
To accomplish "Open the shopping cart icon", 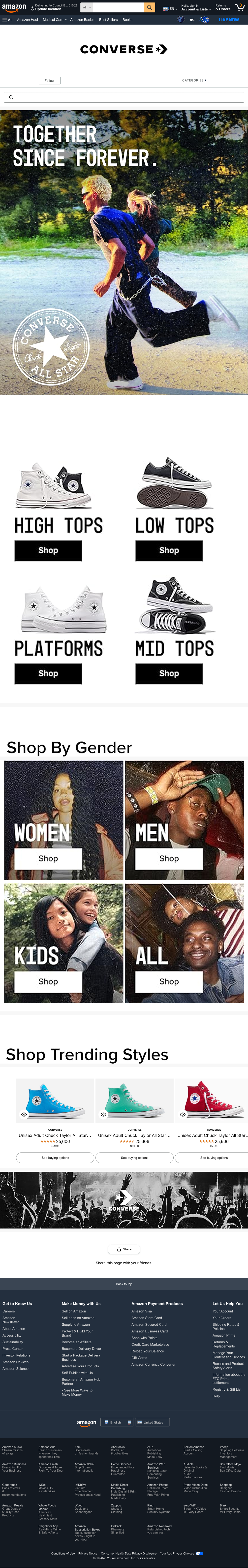I will tap(240, 7).
